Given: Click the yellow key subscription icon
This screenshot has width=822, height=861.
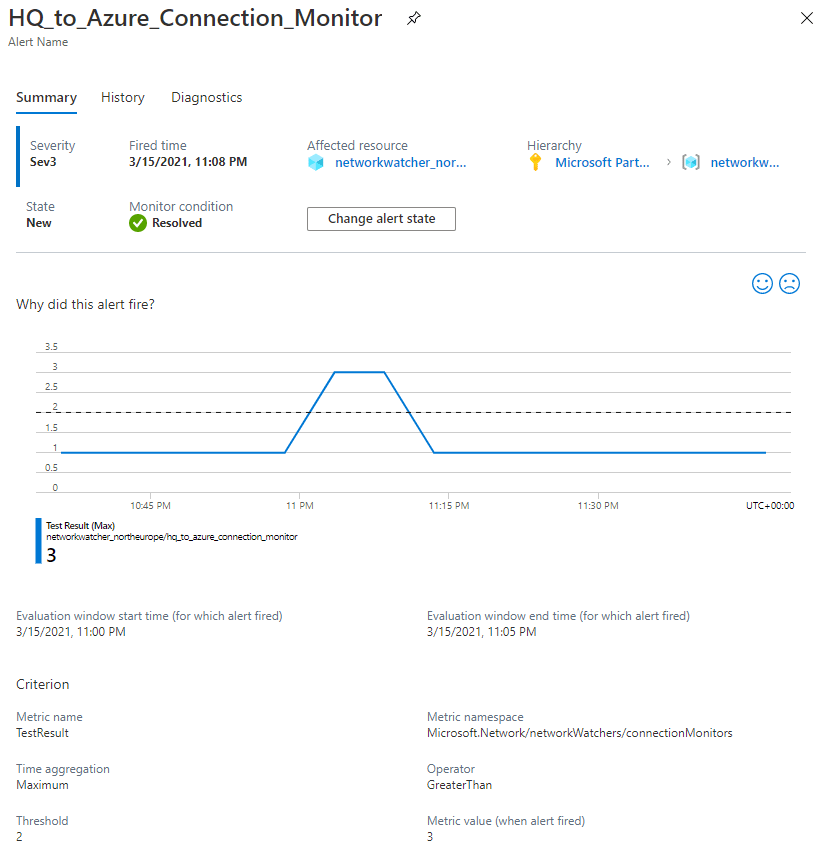Looking at the screenshot, I should 536,162.
